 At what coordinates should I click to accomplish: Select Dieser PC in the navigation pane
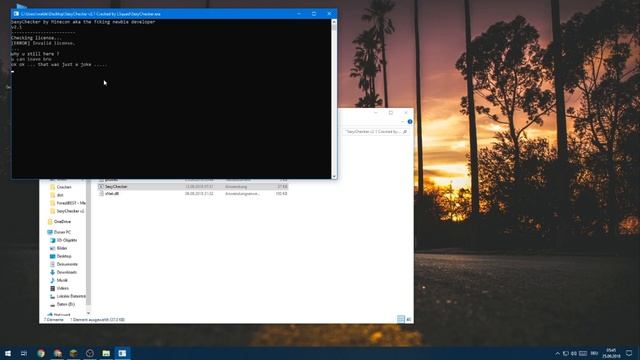pyautogui.click(x=59, y=232)
